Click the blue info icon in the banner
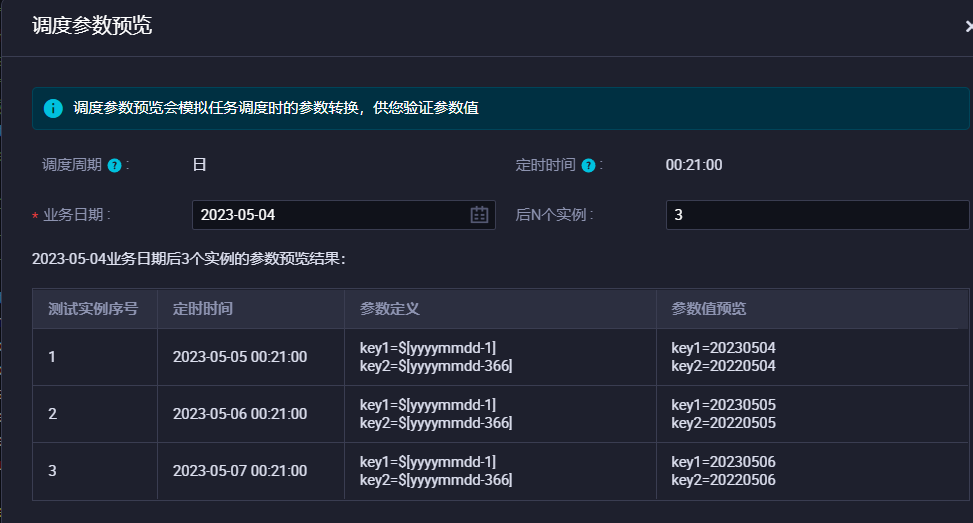Viewport: 973px width, 523px height. tap(53, 108)
